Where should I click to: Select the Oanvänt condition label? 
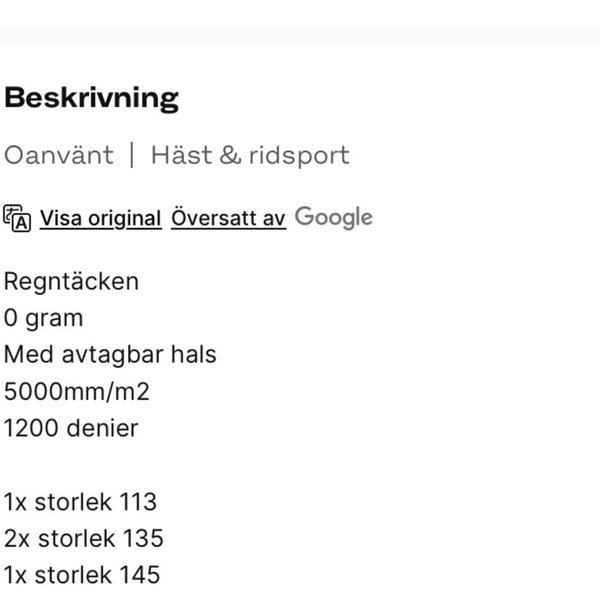pos(59,156)
